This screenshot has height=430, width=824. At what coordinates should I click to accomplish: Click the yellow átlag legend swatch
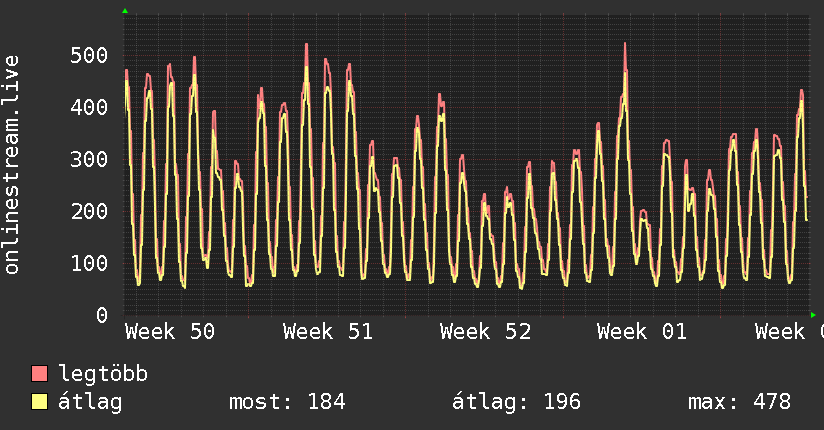[x=39, y=402]
